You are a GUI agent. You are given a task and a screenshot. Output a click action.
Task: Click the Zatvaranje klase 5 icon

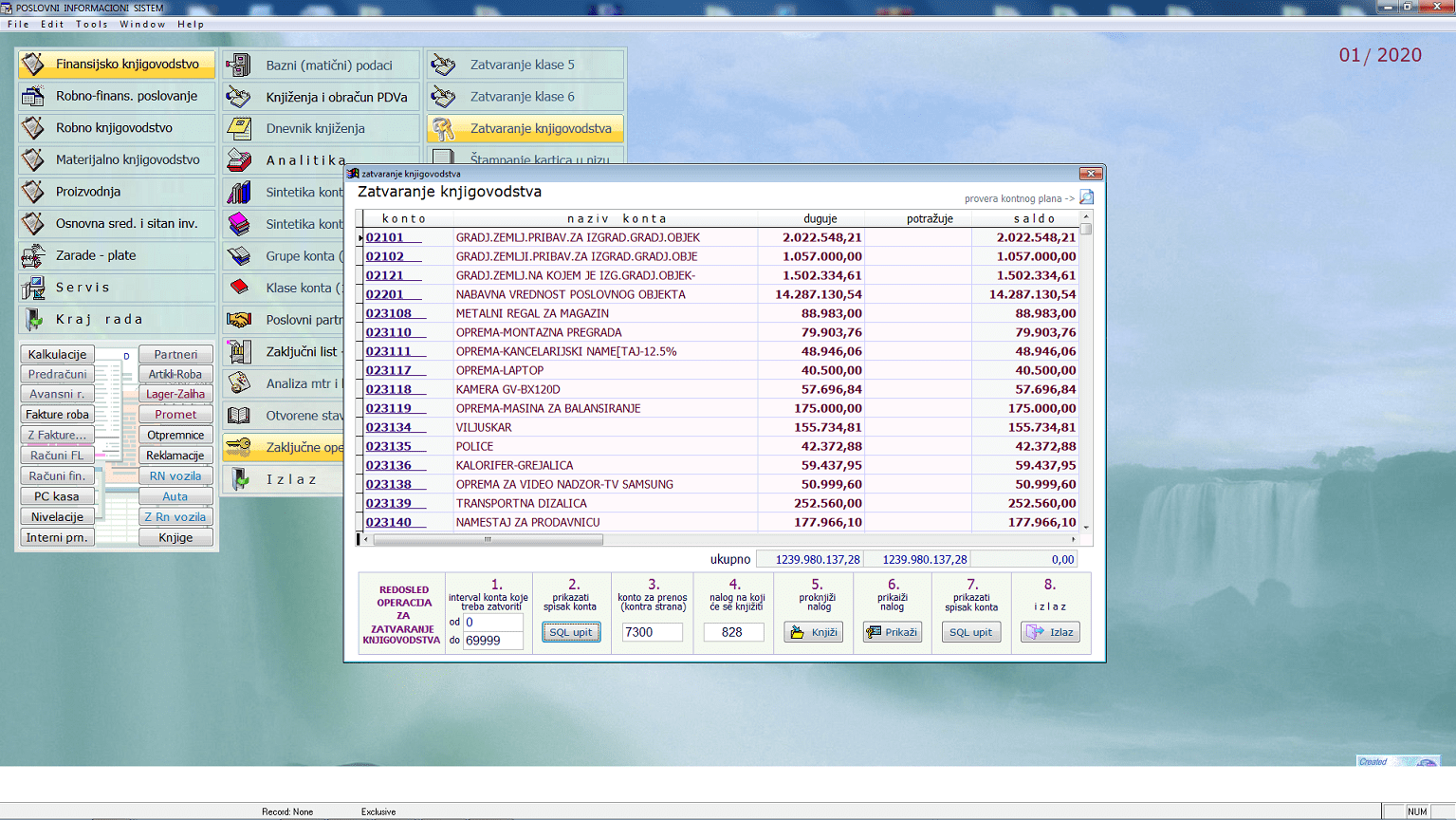(x=443, y=65)
